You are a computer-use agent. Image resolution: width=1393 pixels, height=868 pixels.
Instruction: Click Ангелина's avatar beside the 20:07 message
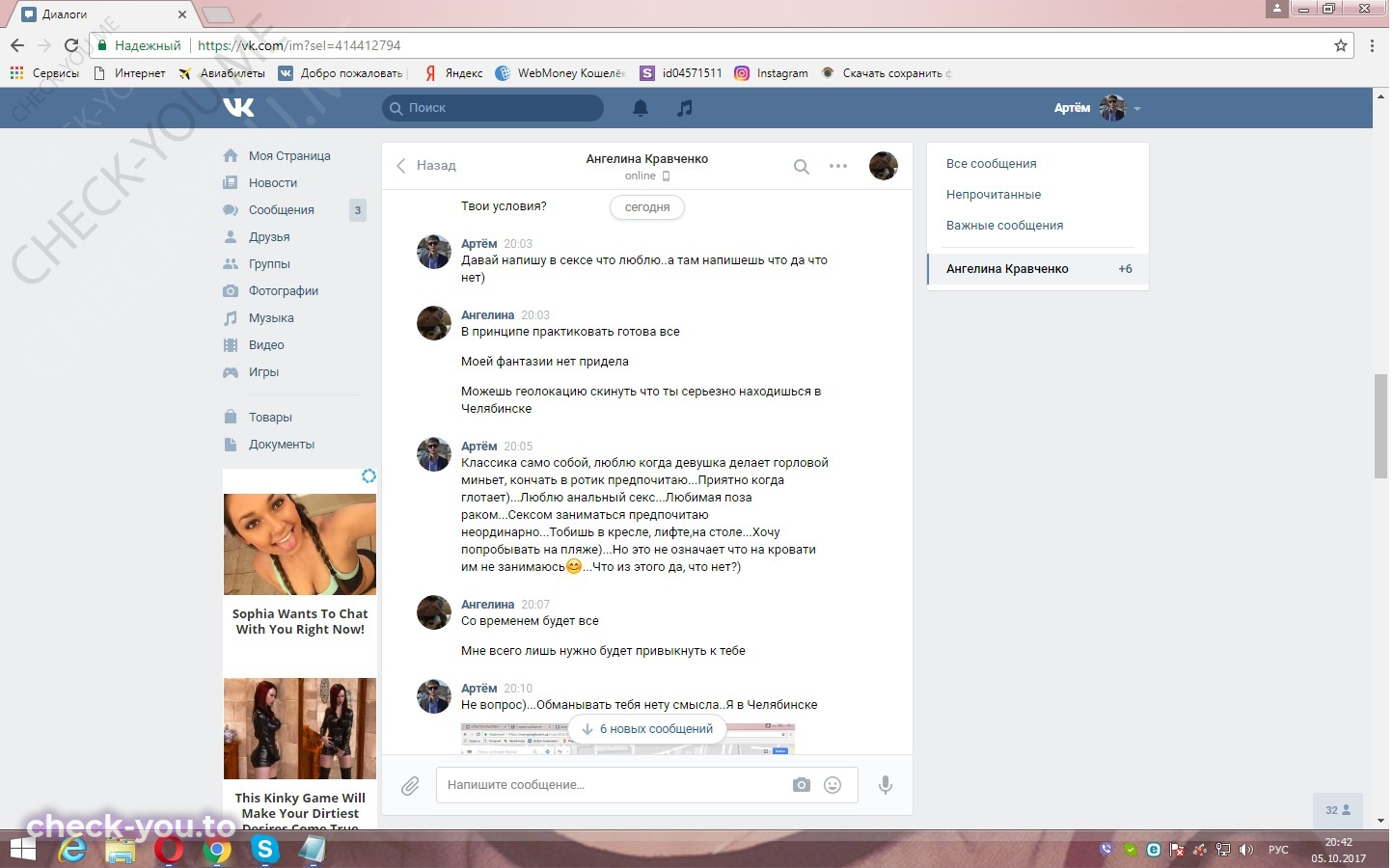[434, 612]
